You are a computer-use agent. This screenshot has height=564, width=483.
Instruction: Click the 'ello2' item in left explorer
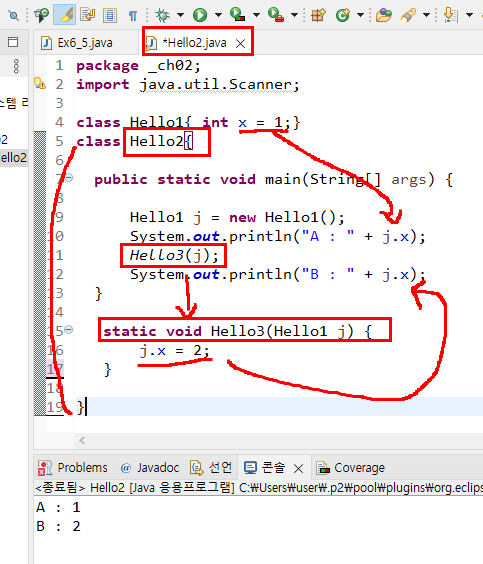point(14,158)
